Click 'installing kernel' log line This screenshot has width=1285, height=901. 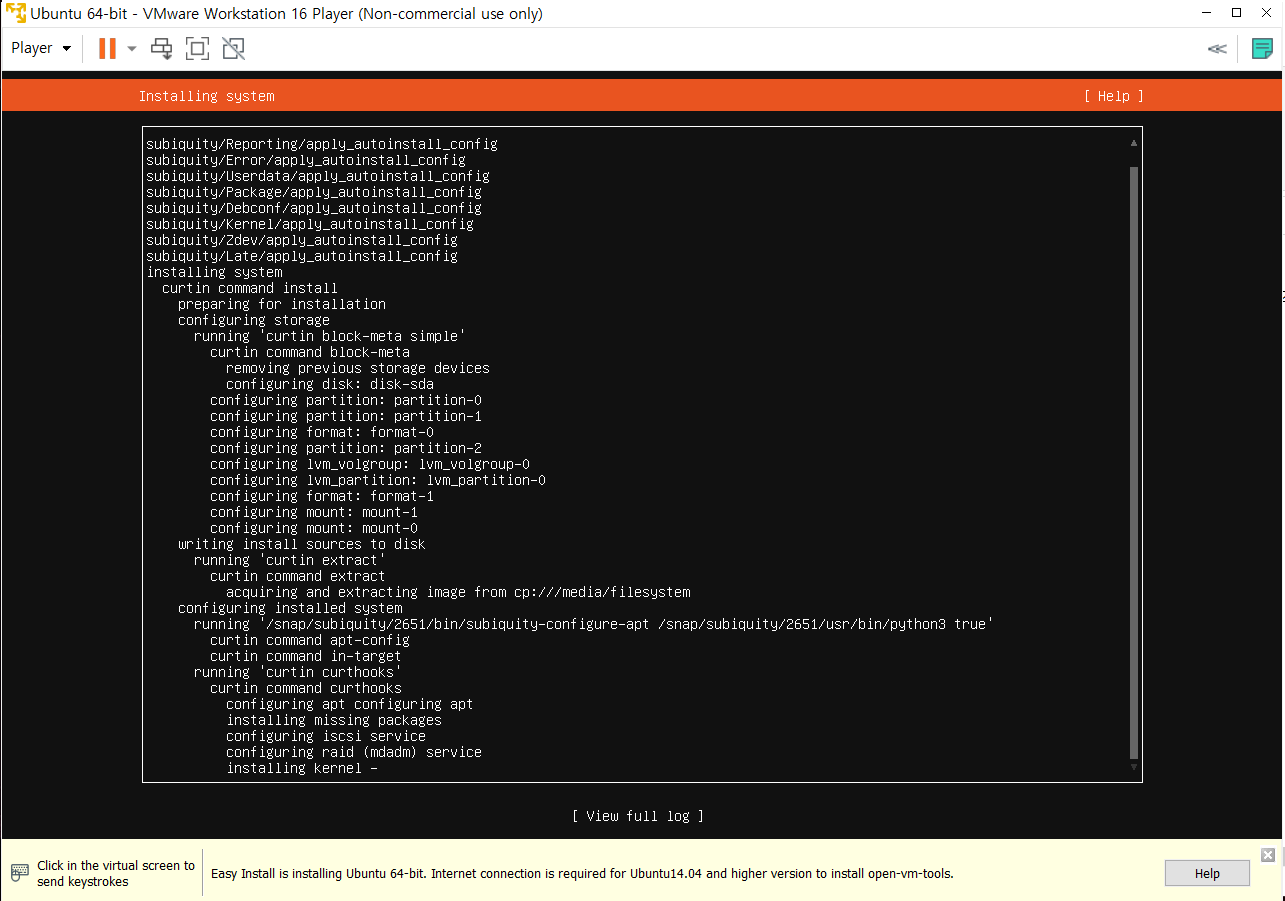tap(302, 768)
